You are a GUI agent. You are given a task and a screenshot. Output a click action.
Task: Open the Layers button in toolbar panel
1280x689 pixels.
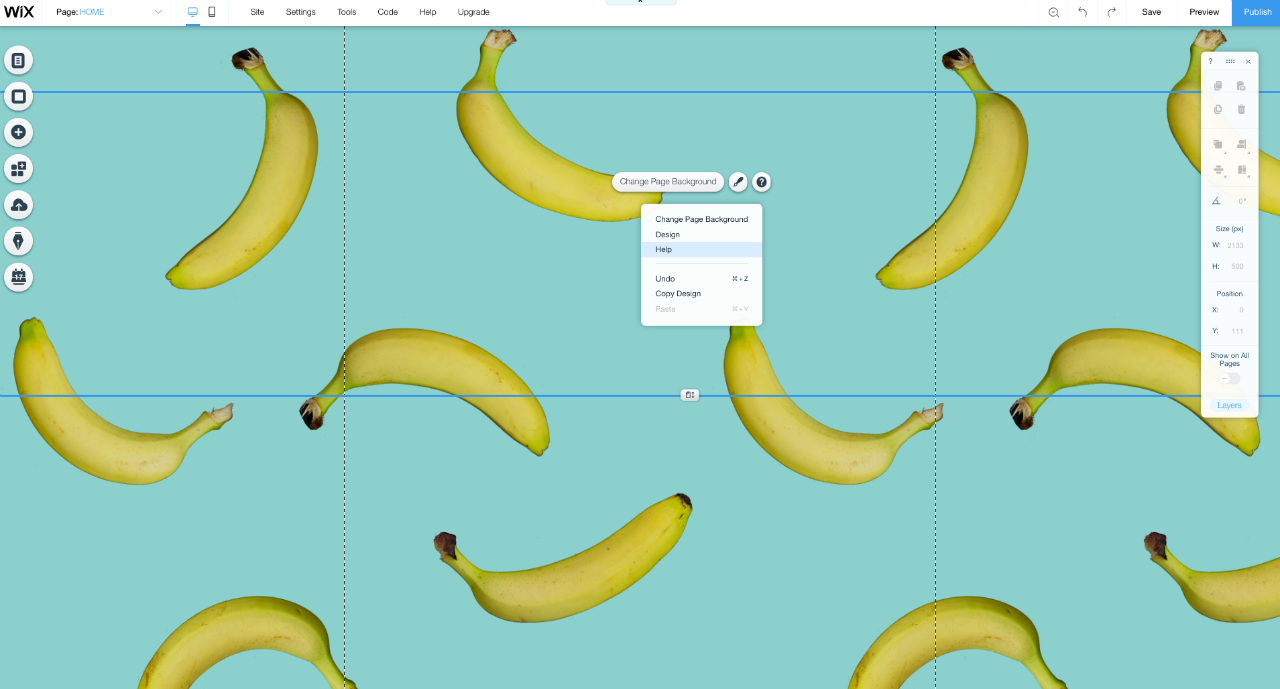click(1229, 405)
